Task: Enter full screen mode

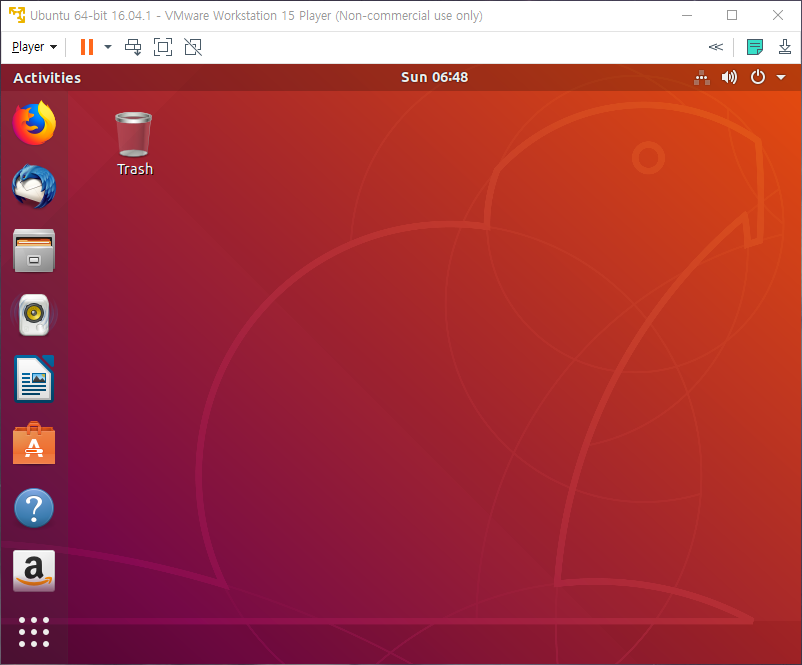Action: [163, 47]
